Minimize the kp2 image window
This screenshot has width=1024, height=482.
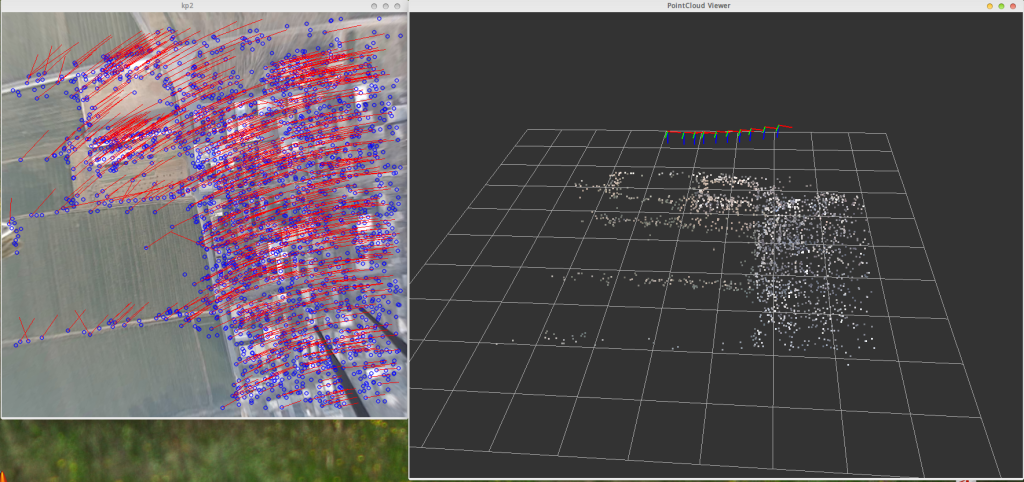[374, 6]
